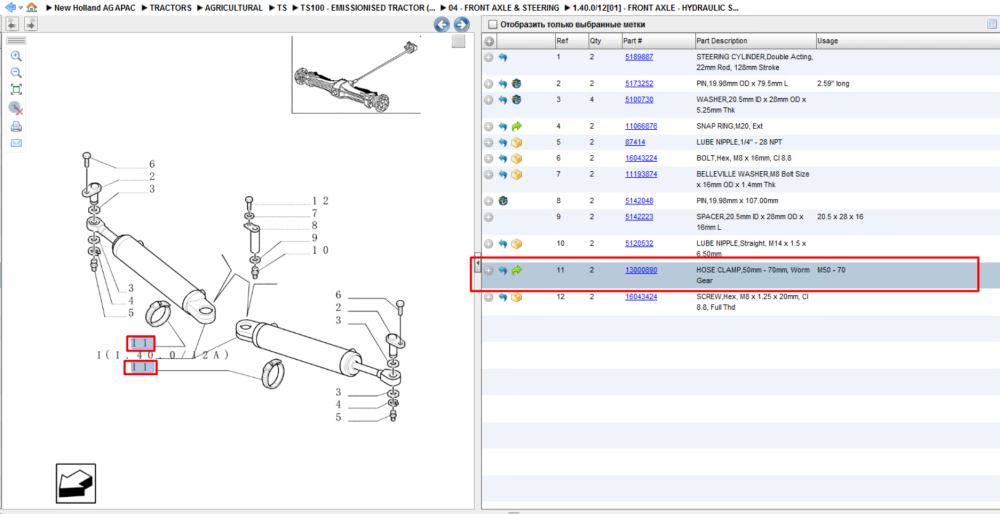Click the box icon on the BELLEVILLE WASHER row
Screen dimensions: 1000x514
[517, 175]
